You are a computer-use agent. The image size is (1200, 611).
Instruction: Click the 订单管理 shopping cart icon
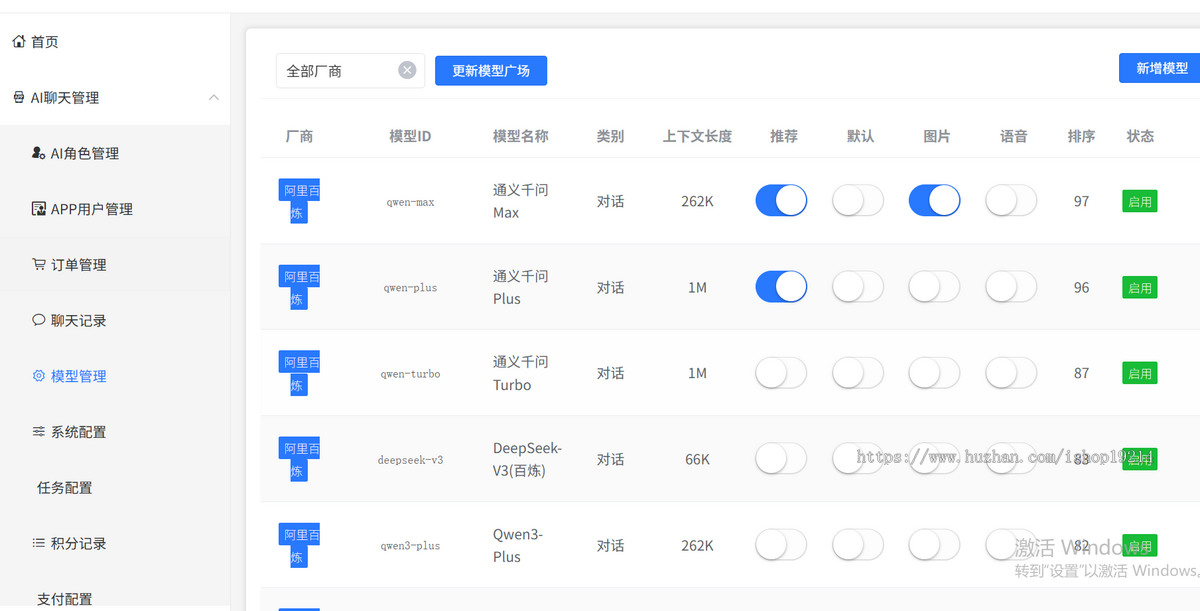coord(39,265)
